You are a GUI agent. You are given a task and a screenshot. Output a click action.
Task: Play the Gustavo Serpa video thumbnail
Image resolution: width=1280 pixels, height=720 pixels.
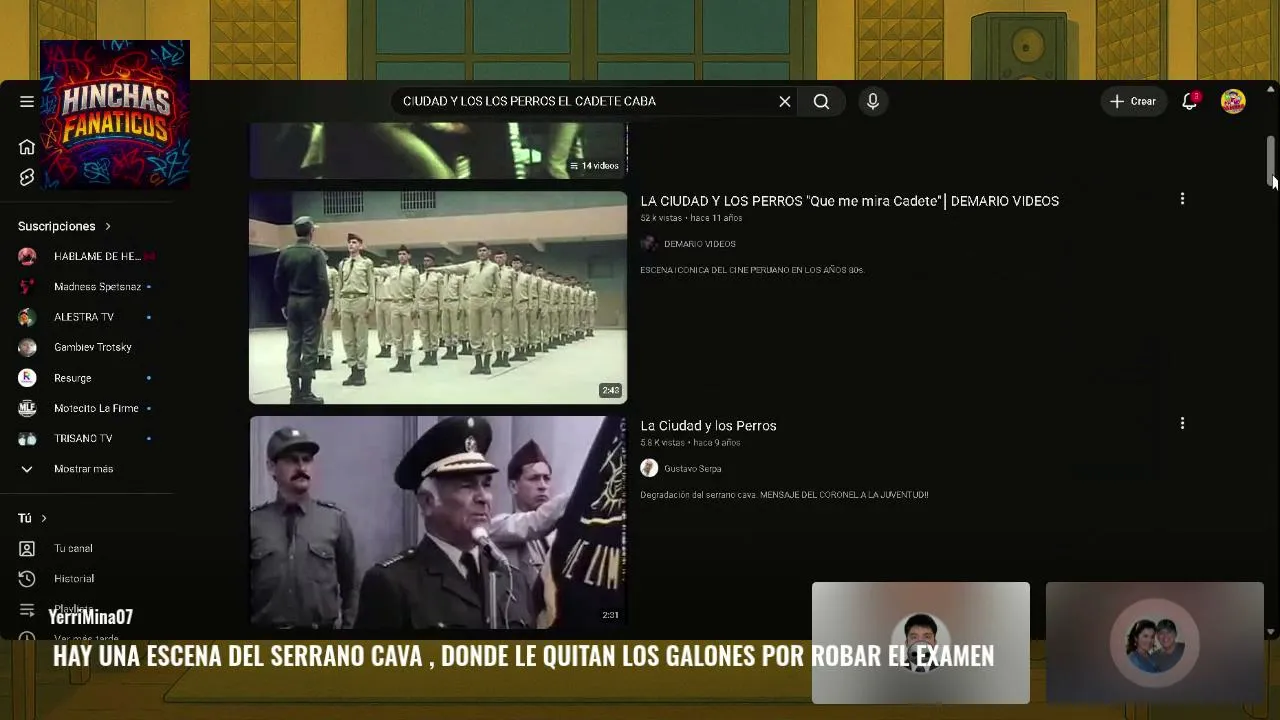coord(438,522)
